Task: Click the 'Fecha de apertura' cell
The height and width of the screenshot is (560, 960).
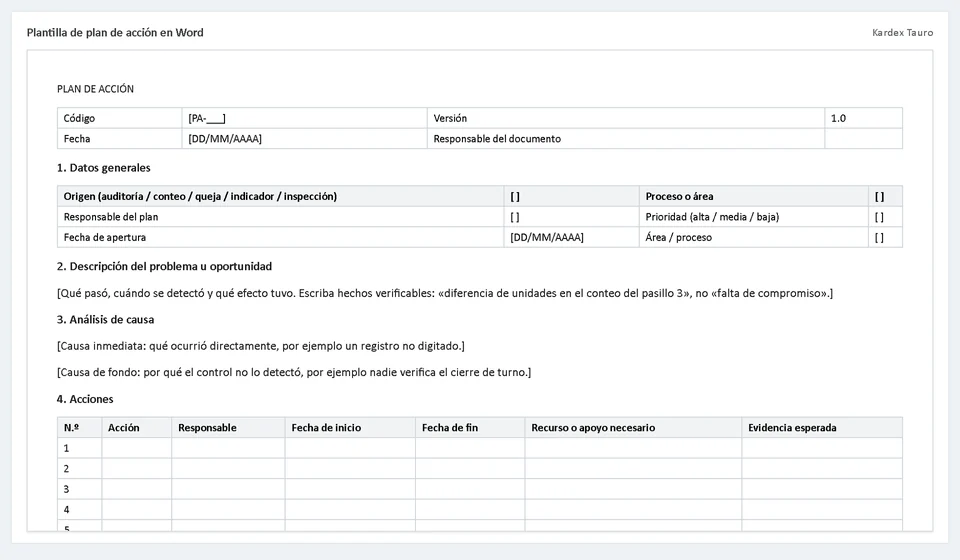Action: click(x=280, y=237)
